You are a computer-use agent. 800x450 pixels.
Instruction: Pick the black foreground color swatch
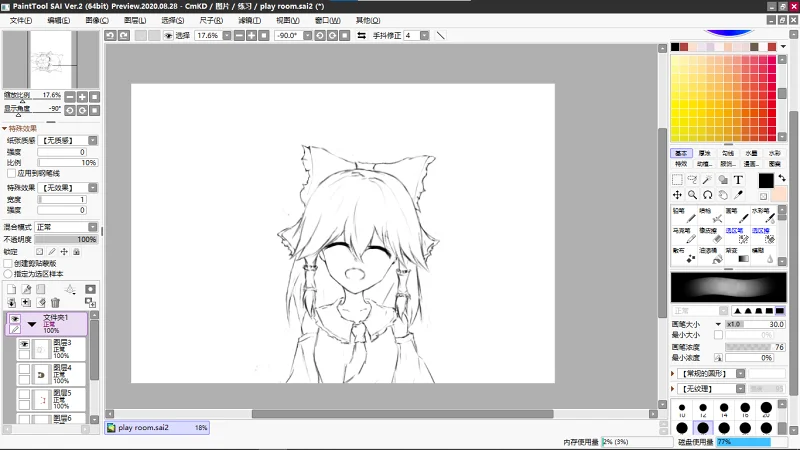[766, 181]
